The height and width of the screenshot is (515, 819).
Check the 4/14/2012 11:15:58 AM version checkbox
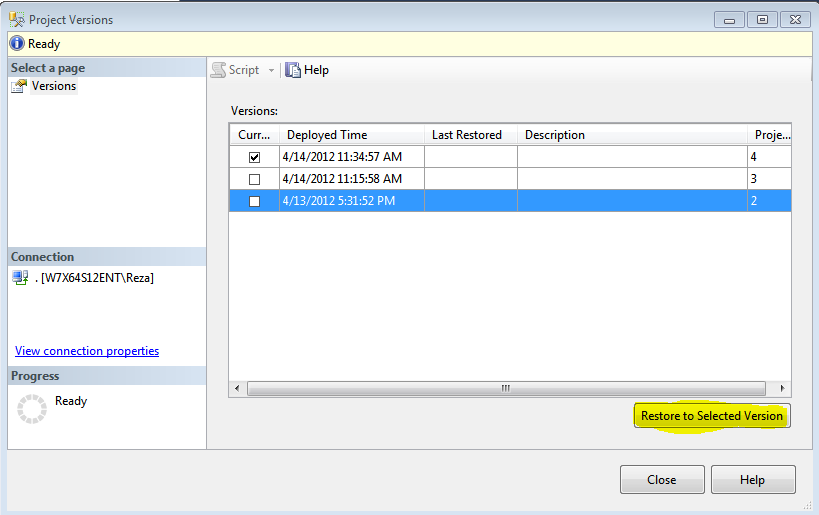tap(254, 179)
